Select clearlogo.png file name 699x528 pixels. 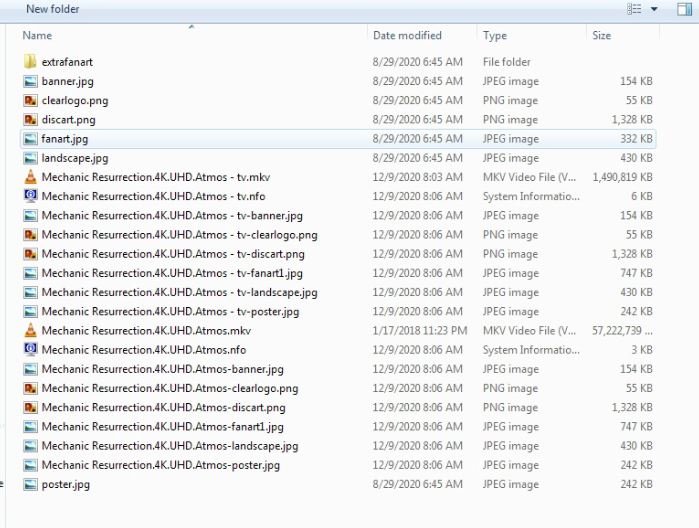tap(75, 101)
